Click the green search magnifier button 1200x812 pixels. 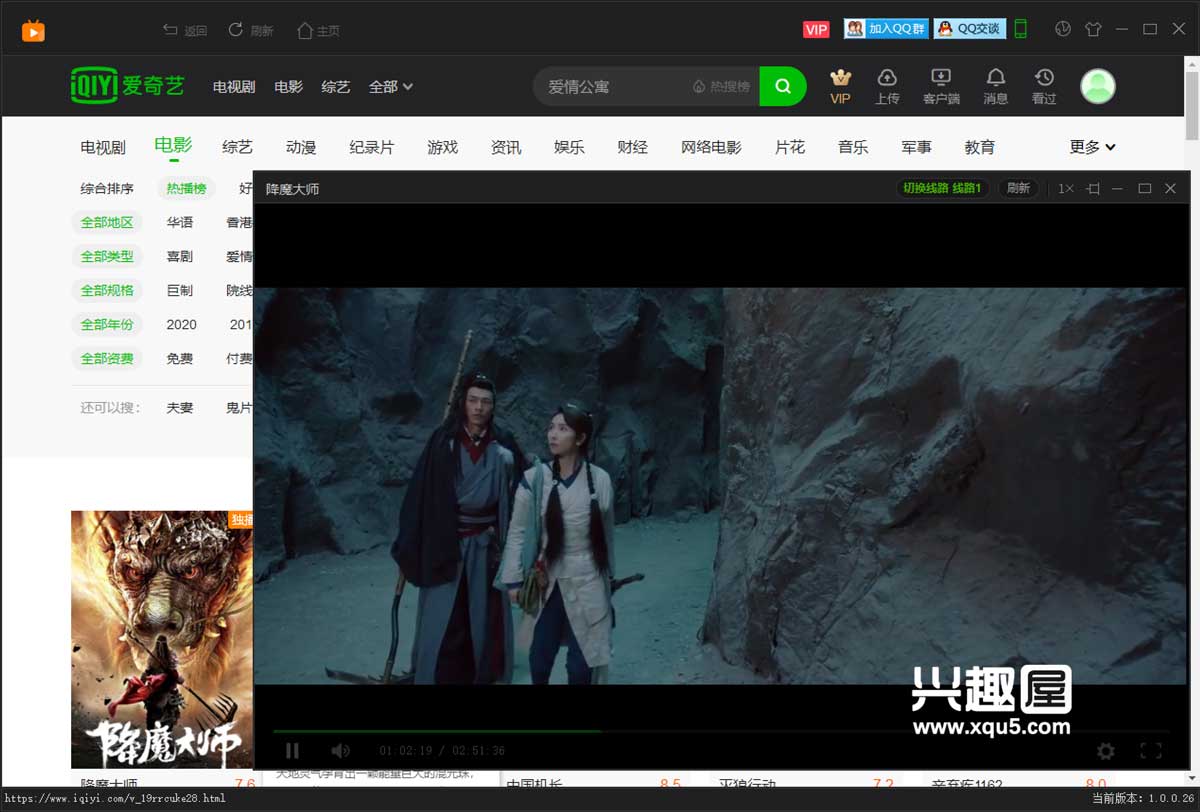point(783,87)
